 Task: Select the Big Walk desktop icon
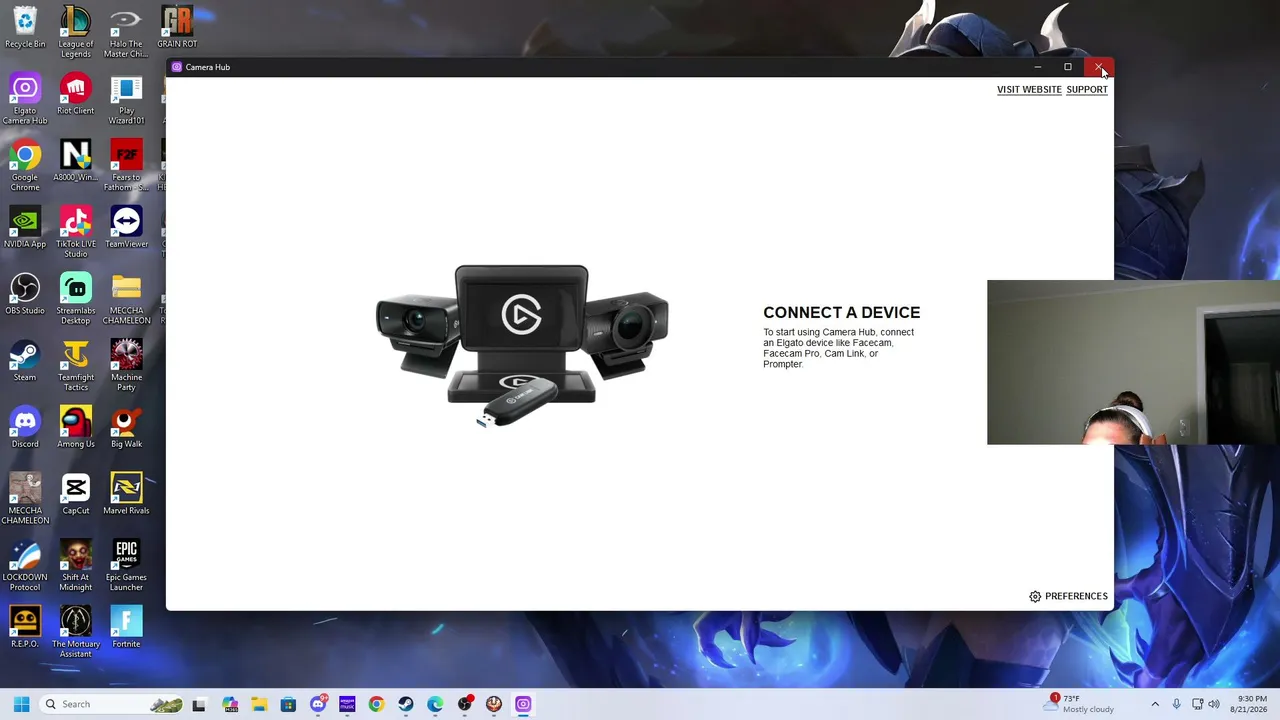tap(126, 427)
